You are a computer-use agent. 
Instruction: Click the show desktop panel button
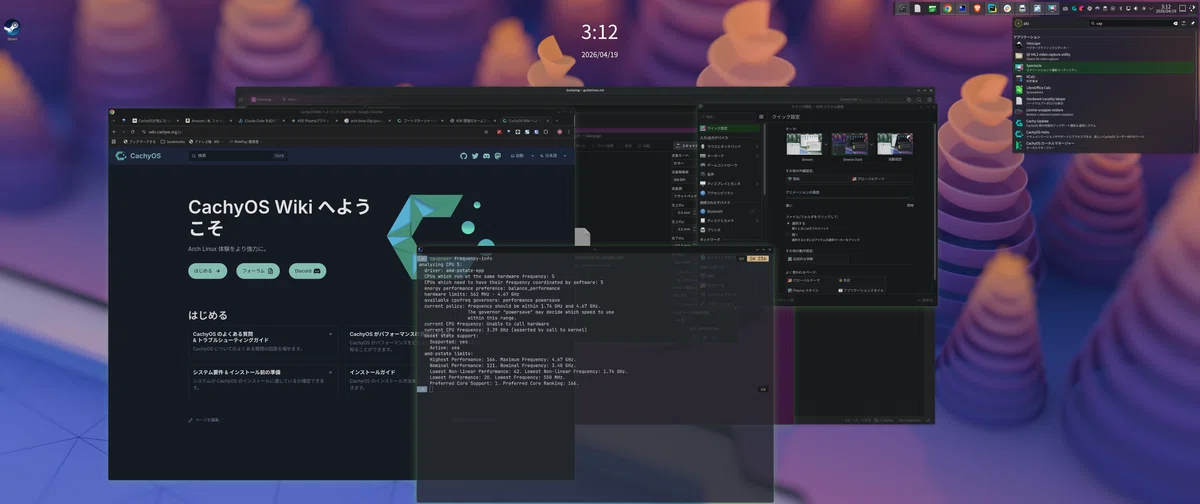pyautogui.click(x=1182, y=8)
